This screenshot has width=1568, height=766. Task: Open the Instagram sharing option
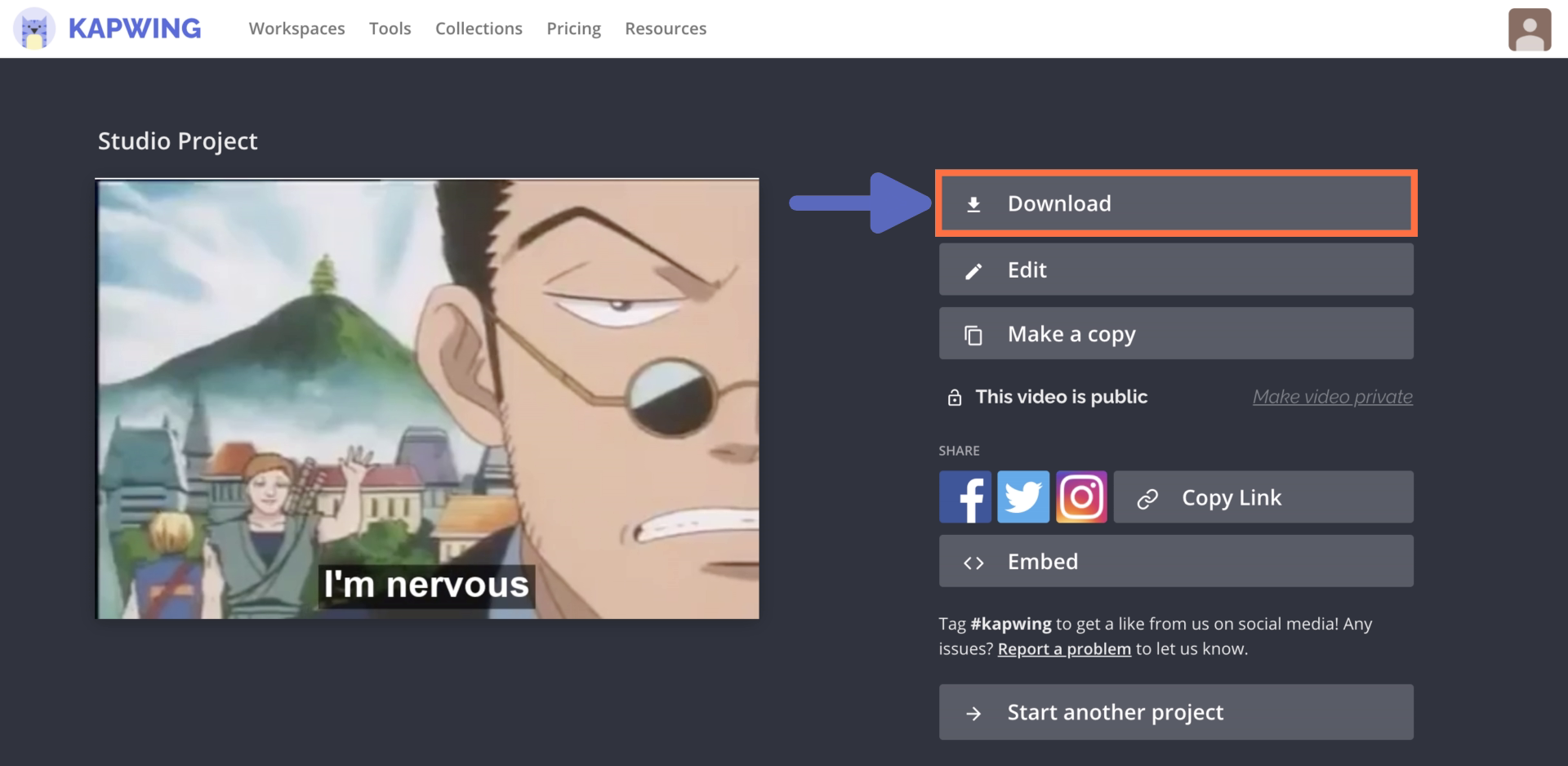pyautogui.click(x=1081, y=497)
